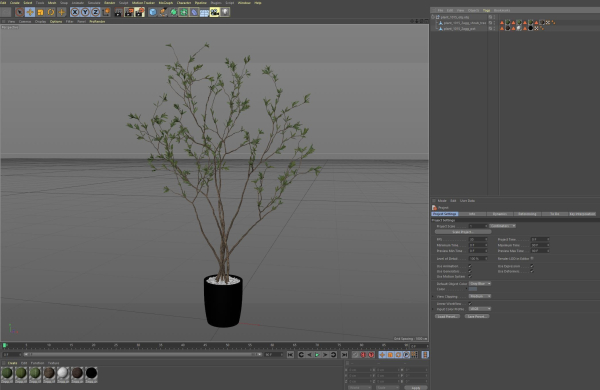600x390 pixels.
Task: Open the Character menu
Action: [184, 3]
